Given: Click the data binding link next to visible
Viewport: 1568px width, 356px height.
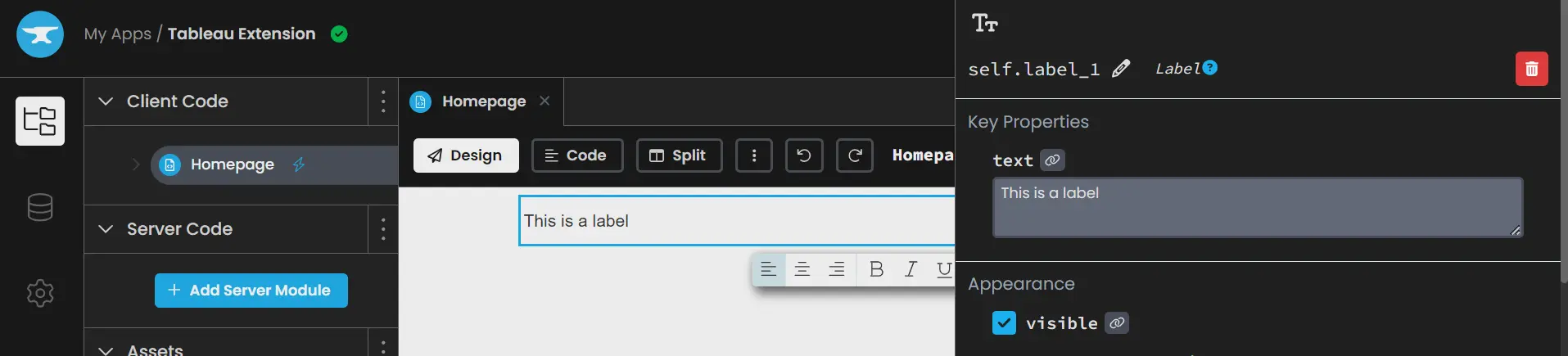Looking at the screenshot, I should click(x=1117, y=323).
